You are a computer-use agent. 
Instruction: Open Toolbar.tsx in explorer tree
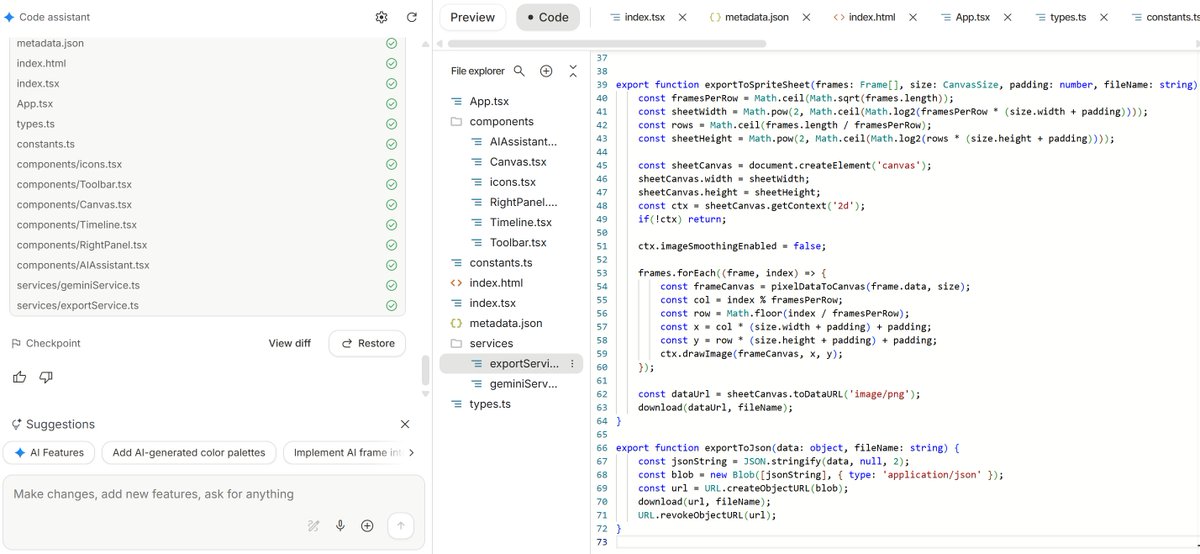[x=520, y=242]
